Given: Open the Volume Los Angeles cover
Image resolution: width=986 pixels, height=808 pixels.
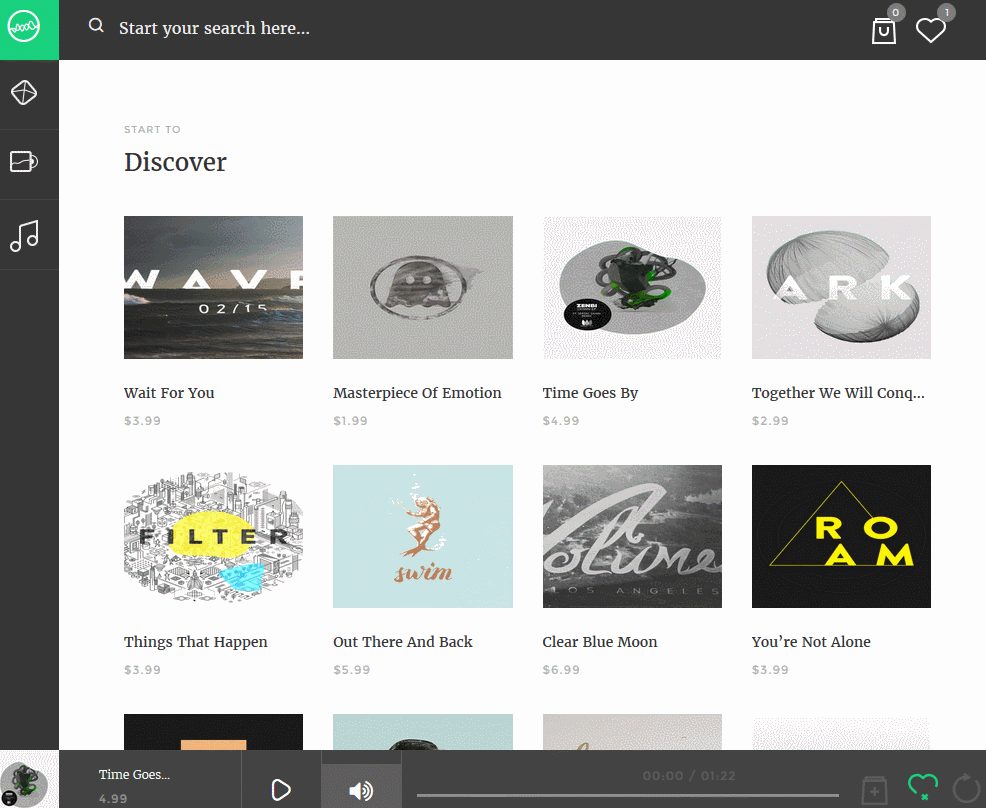Looking at the screenshot, I should [632, 536].
